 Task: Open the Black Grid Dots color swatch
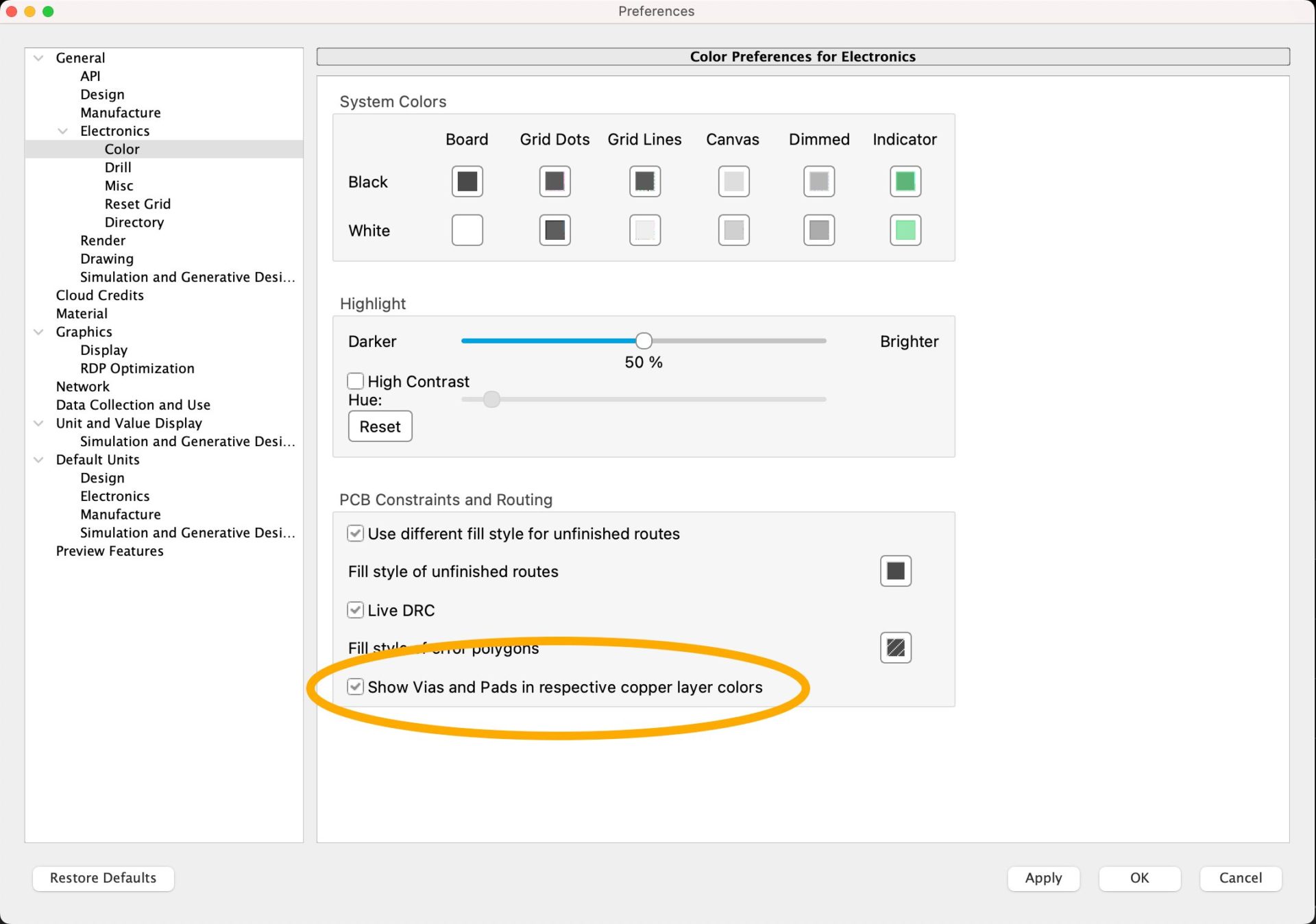point(555,182)
